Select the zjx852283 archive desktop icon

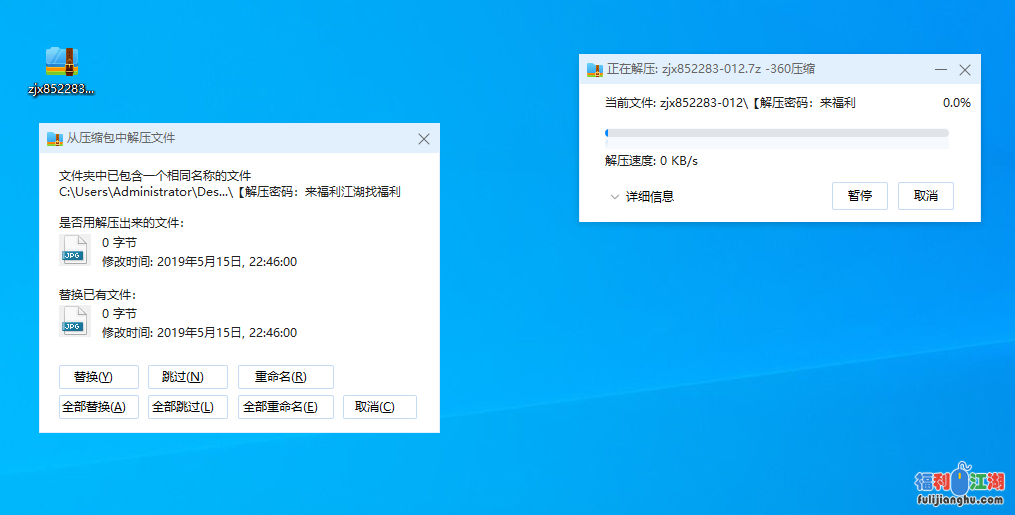pyautogui.click(x=61, y=68)
